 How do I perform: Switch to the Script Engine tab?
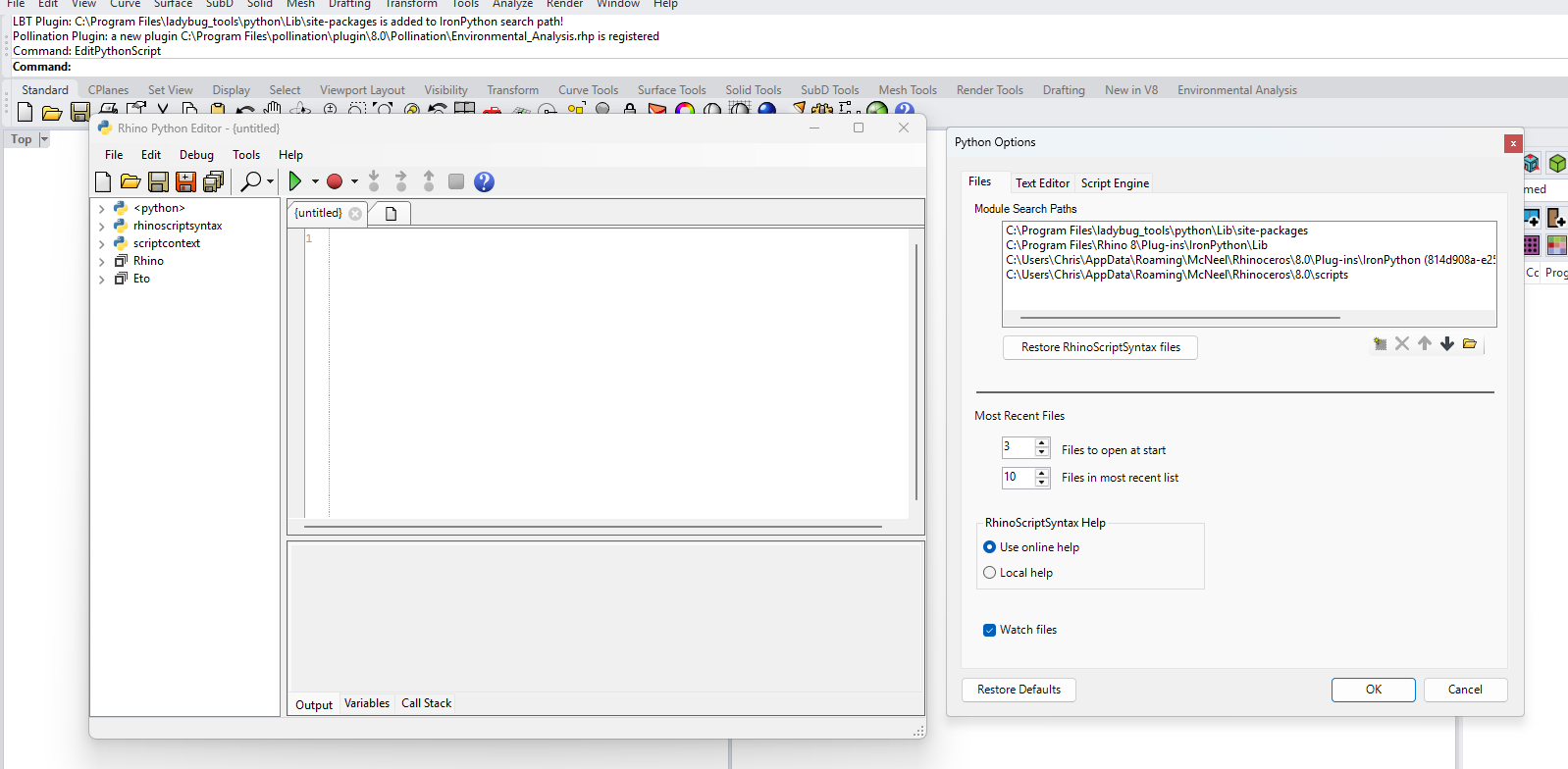[1115, 183]
